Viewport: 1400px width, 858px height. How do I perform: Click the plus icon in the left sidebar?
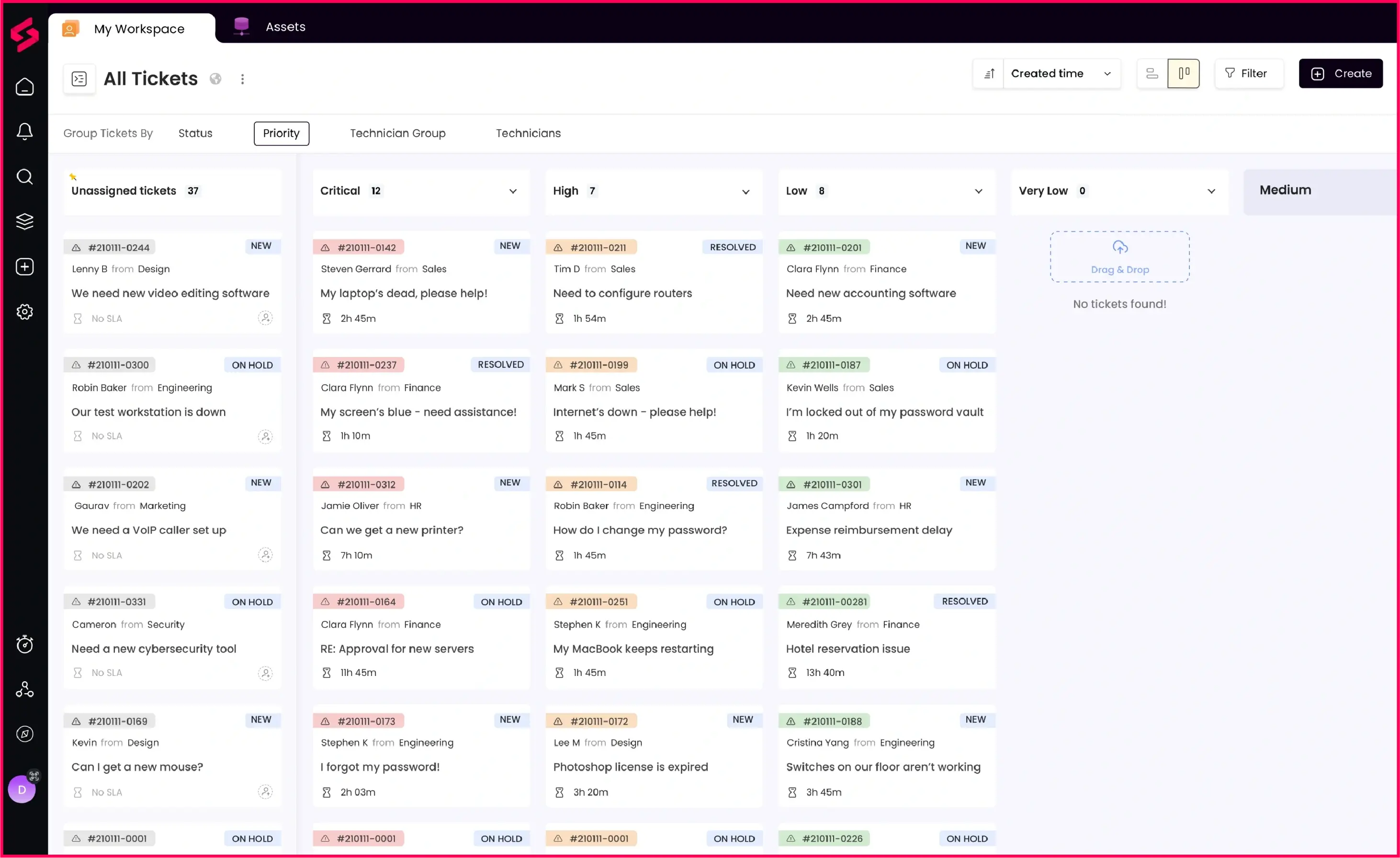tap(25, 266)
